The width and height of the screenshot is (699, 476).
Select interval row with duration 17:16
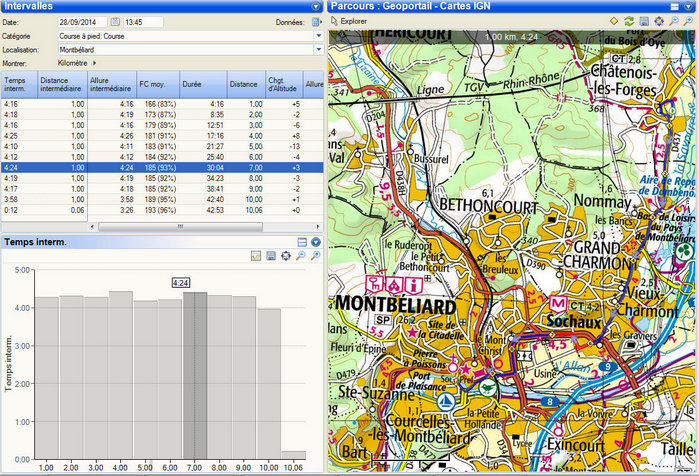[162, 136]
